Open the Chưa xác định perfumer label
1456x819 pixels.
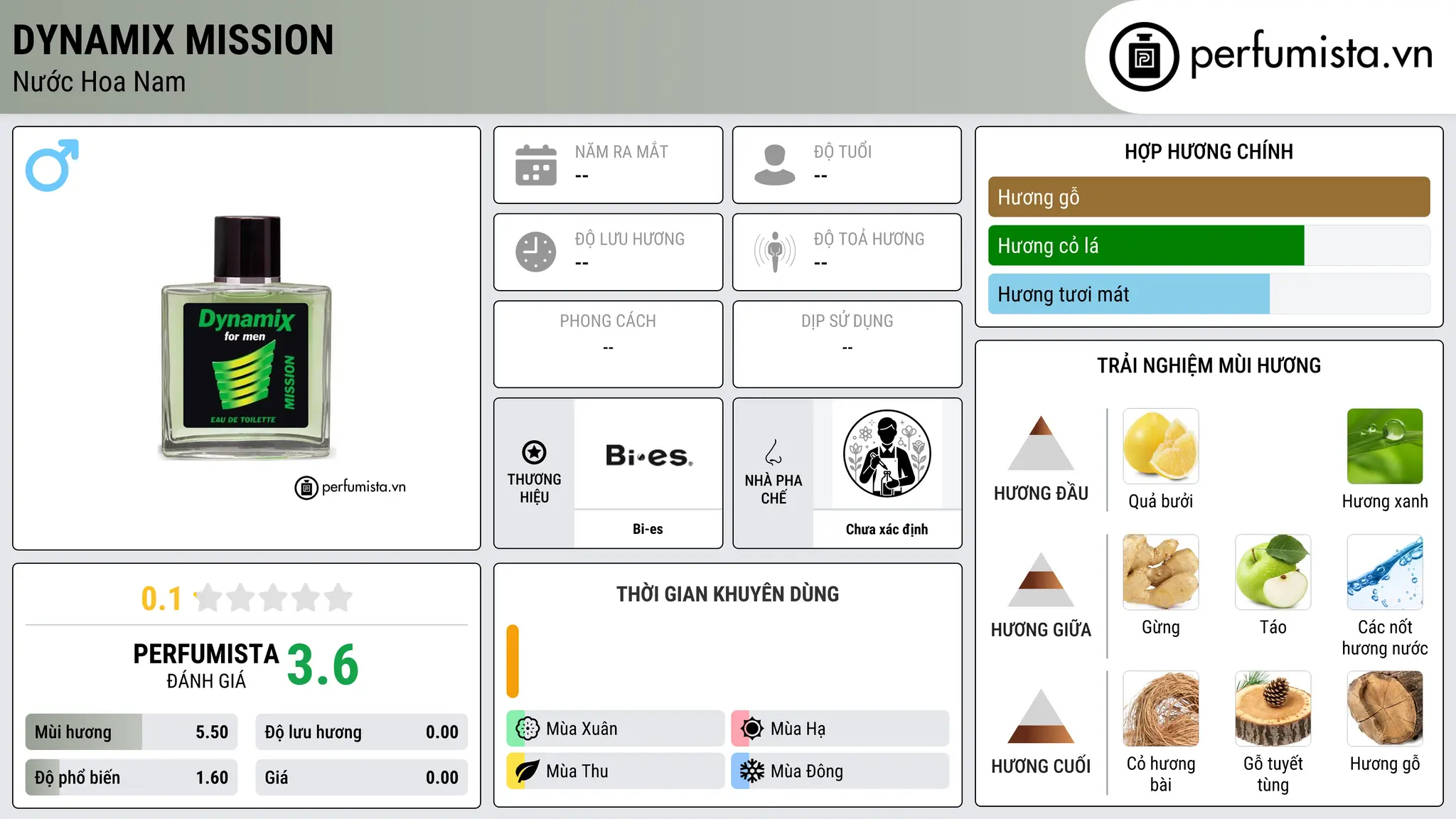(x=887, y=529)
